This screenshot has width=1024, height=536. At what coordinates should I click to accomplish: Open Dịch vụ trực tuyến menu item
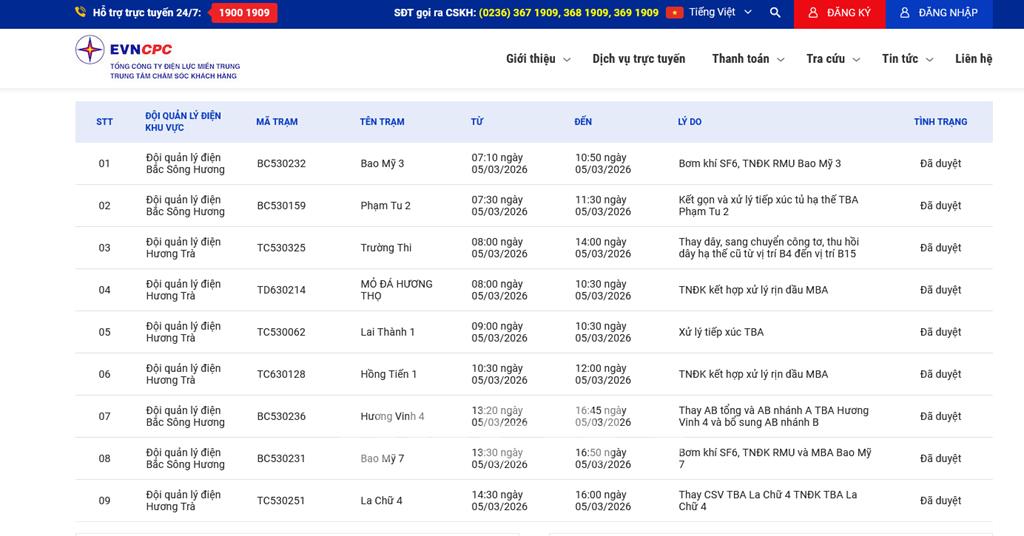click(639, 59)
